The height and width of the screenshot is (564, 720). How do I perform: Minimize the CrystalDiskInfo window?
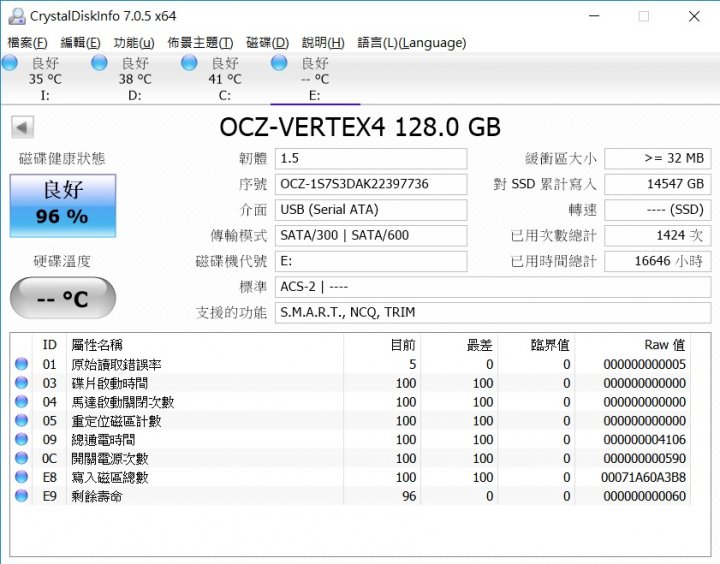pos(594,16)
